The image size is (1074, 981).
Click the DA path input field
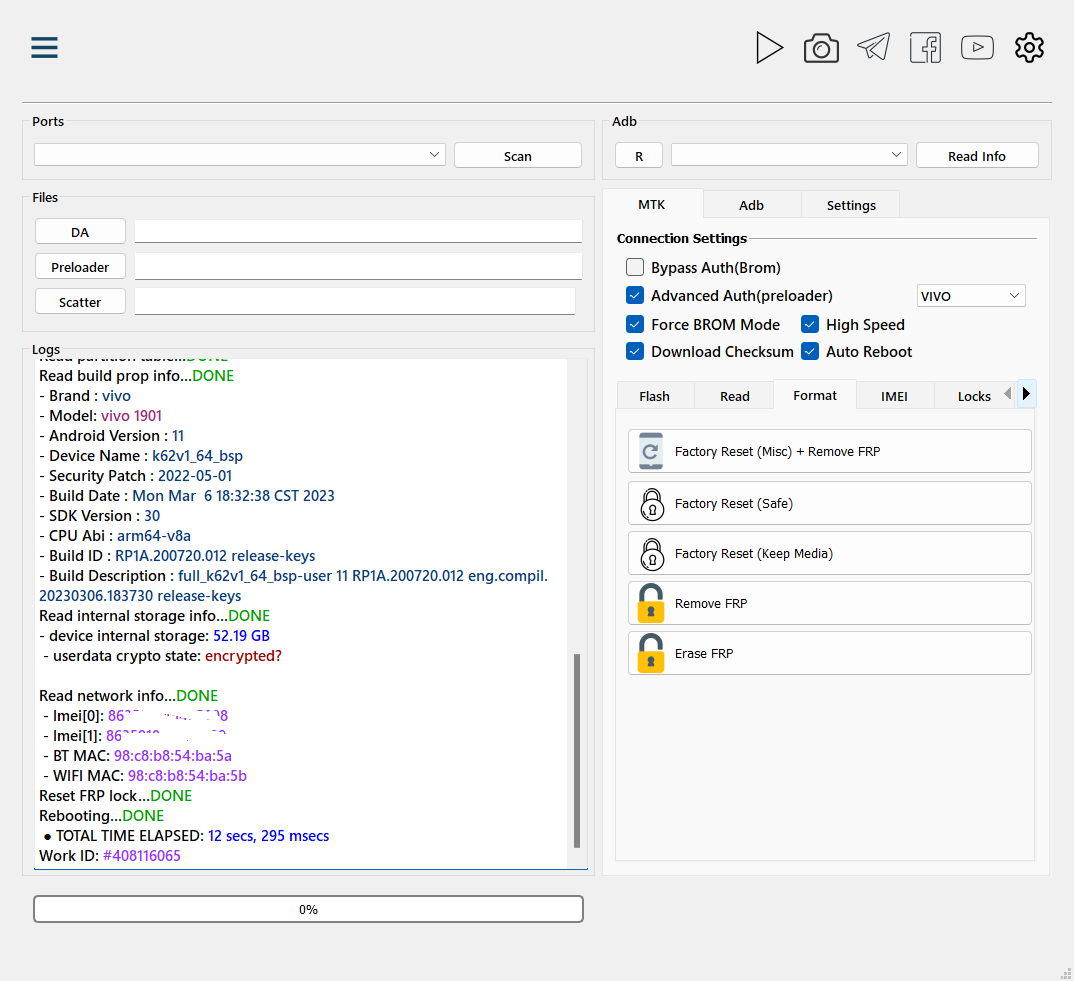click(x=358, y=232)
